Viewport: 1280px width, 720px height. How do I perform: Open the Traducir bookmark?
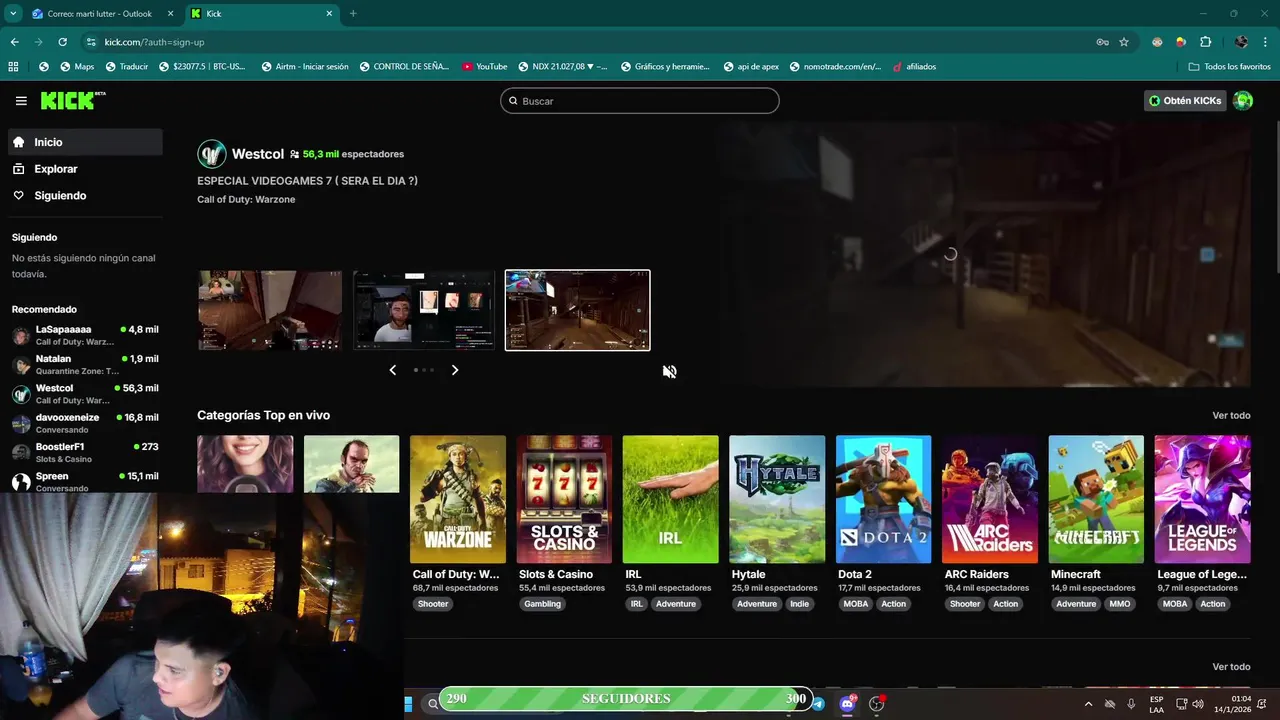point(126,67)
